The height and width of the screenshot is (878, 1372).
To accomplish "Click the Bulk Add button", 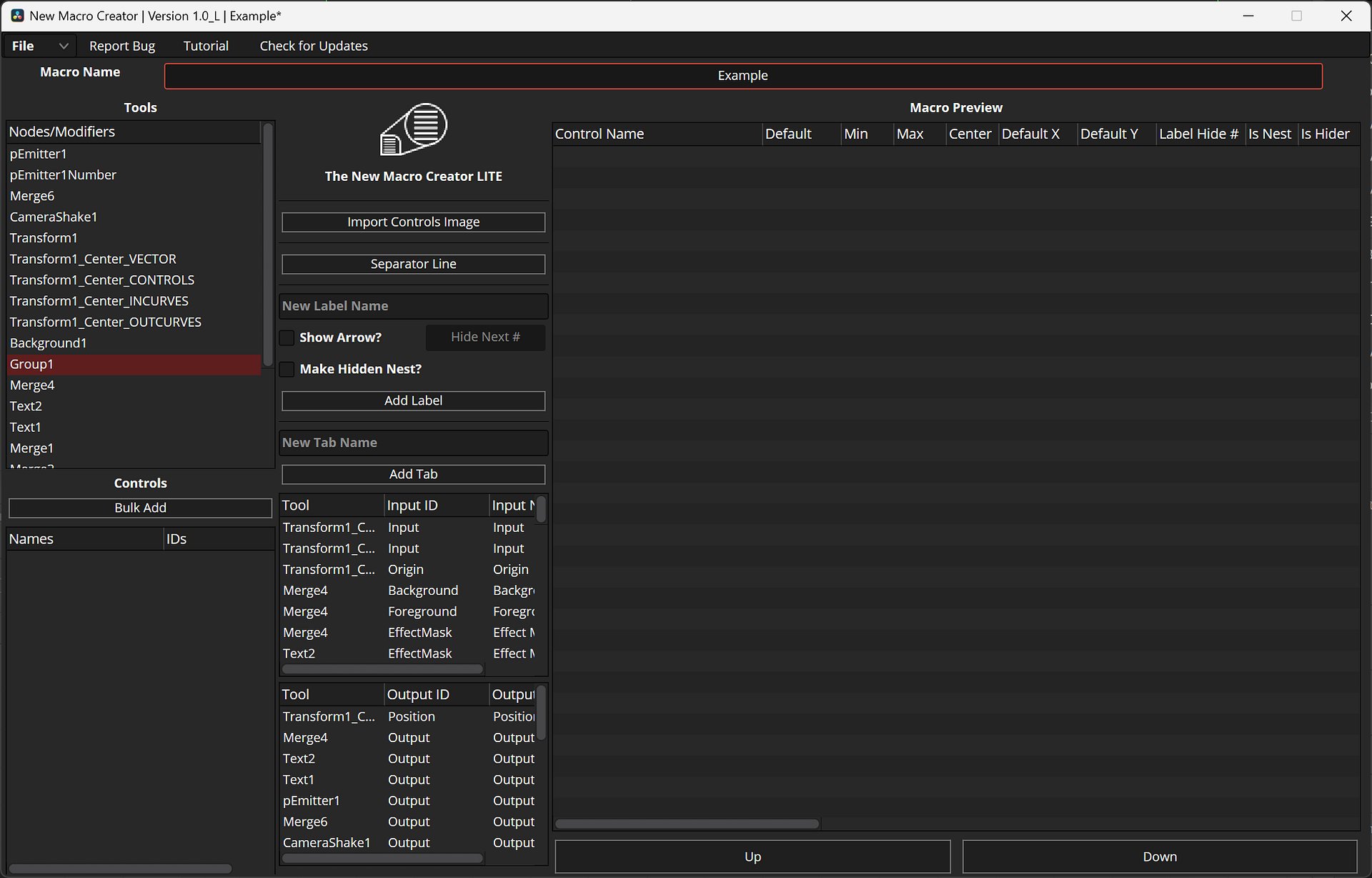I will 140,508.
